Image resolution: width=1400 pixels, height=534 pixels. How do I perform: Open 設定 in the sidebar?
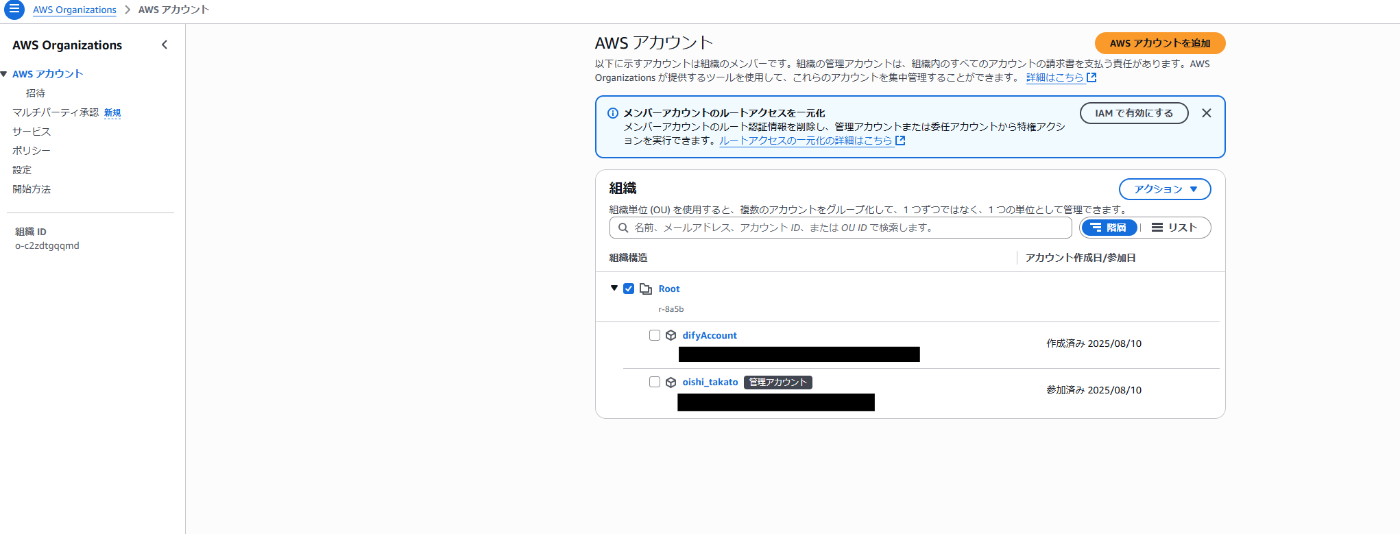click(22, 170)
